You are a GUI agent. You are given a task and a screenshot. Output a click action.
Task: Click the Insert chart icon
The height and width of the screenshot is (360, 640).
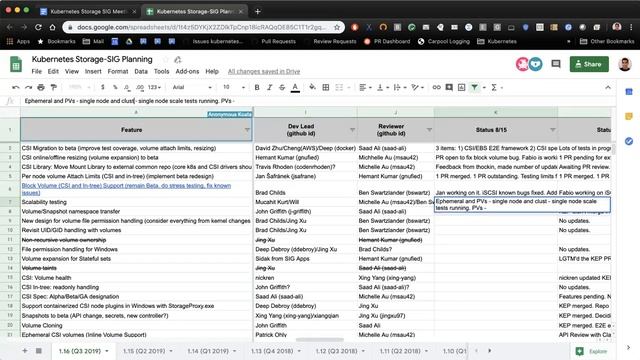tap(462, 87)
